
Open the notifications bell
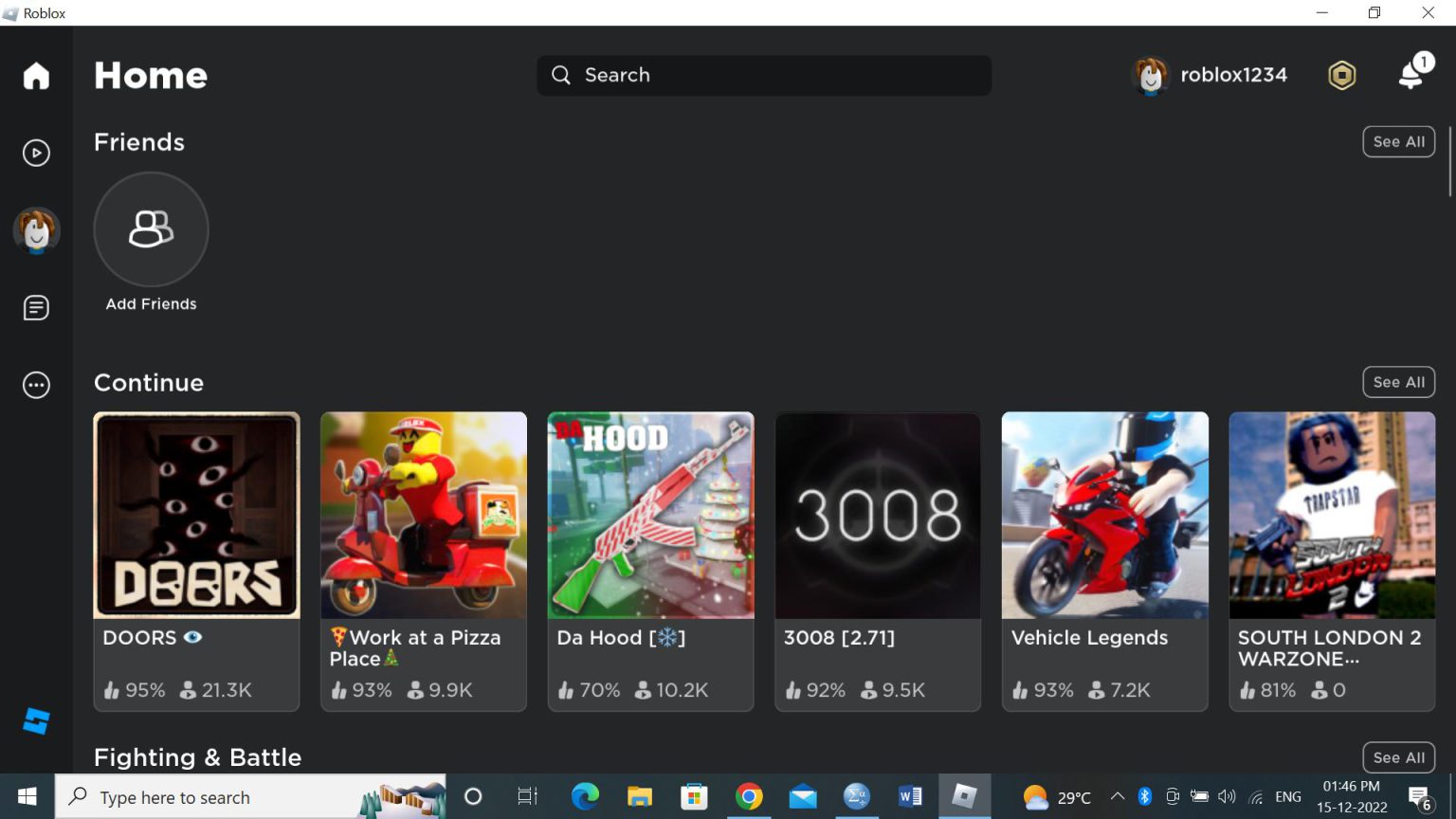[x=1411, y=75]
